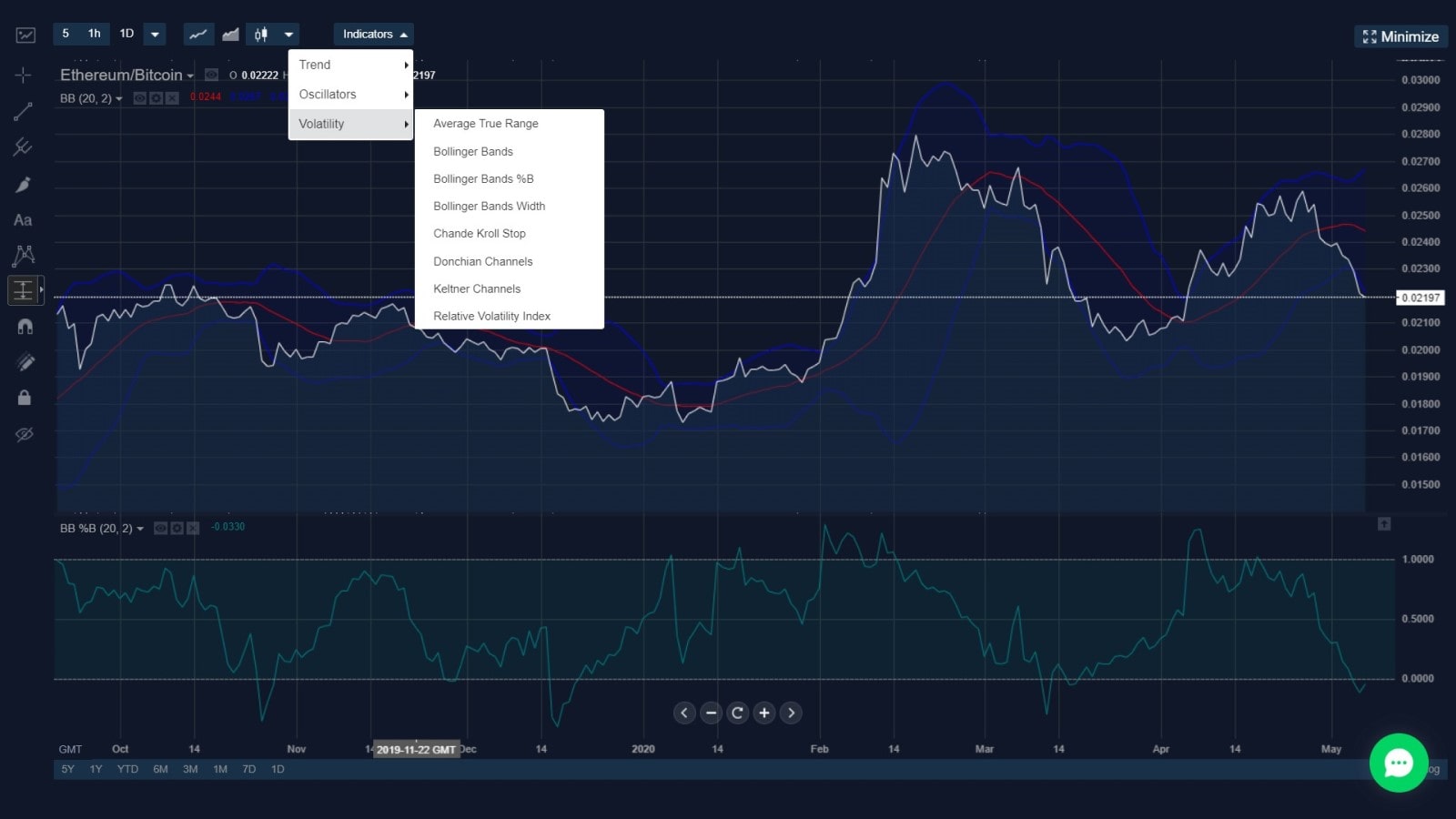Image resolution: width=1456 pixels, height=819 pixels.
Task: Open chart style dropdown arrow
Action: pos(288,35)
